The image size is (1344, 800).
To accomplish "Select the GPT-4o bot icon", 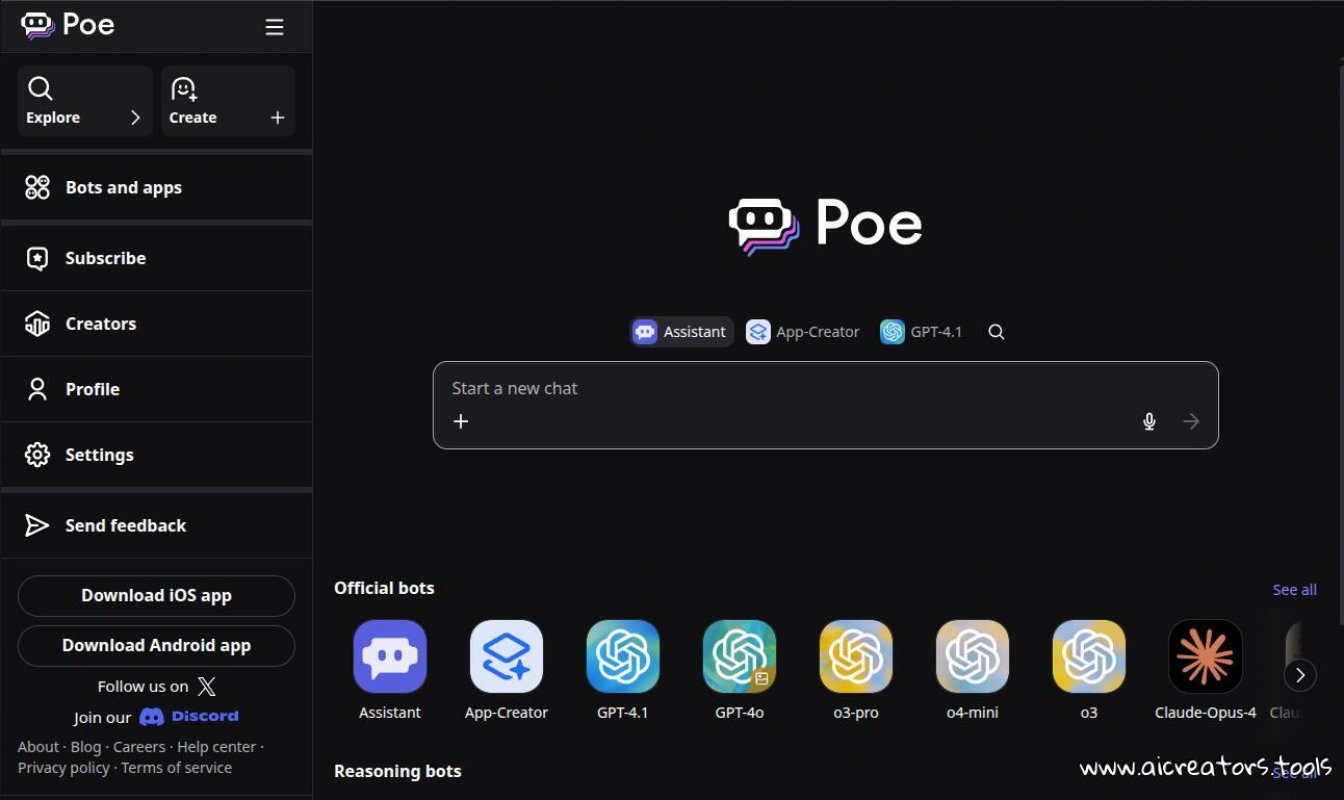I will click(x=739, y=657).
